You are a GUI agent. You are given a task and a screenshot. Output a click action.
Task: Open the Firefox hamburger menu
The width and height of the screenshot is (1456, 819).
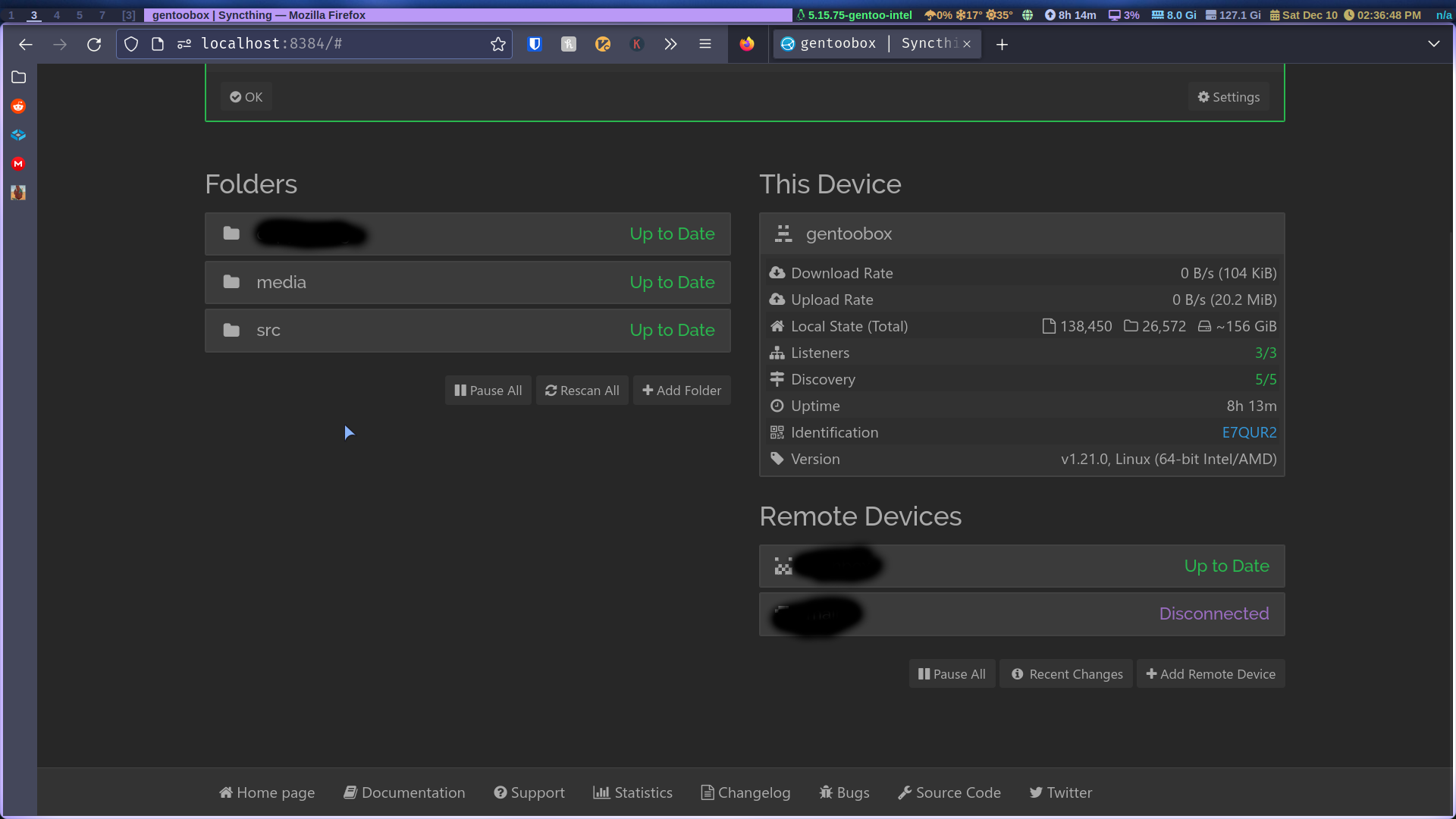705,44
